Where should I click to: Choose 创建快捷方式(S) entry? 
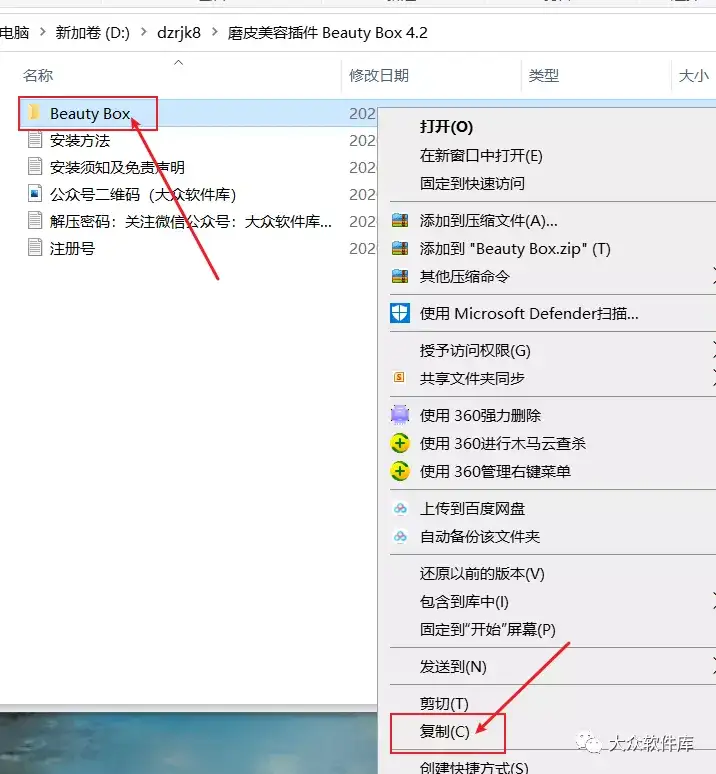click(474, 768)
